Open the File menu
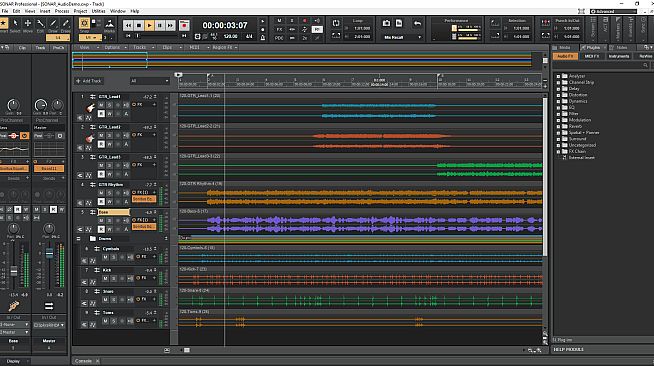The height and width of the screenshot is (366, 654). tap(5, 11)
